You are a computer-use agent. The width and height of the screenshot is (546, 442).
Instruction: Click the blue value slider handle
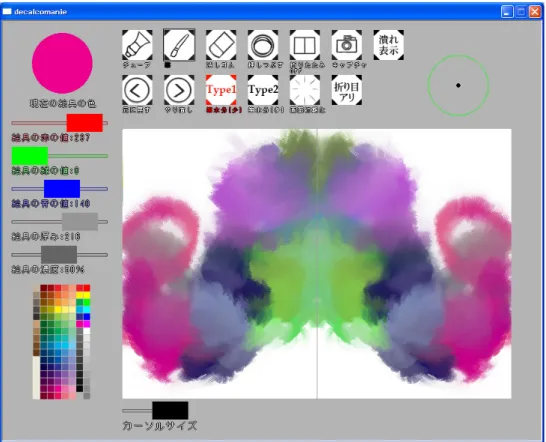click(x=62, y=189)
